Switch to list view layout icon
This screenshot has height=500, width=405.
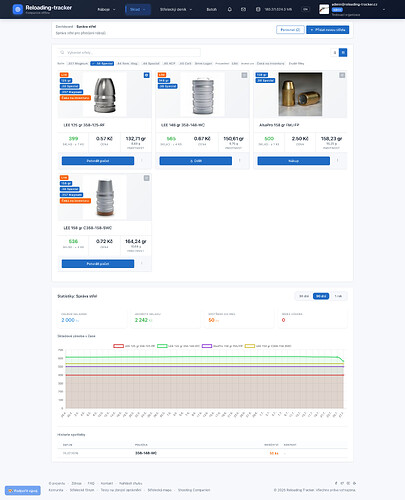(335, 52)
